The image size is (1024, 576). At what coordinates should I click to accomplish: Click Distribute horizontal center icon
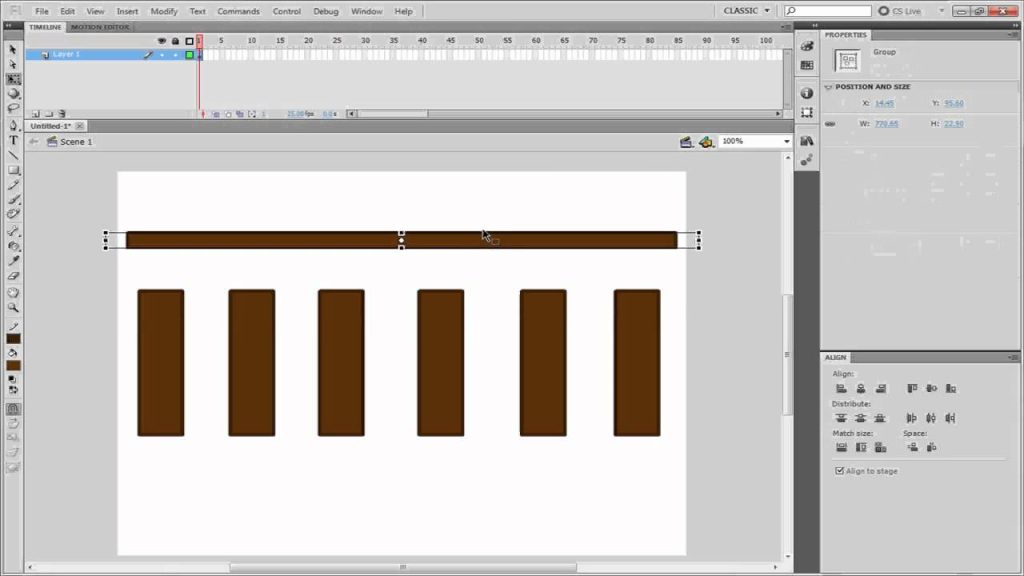coord(931,418)
